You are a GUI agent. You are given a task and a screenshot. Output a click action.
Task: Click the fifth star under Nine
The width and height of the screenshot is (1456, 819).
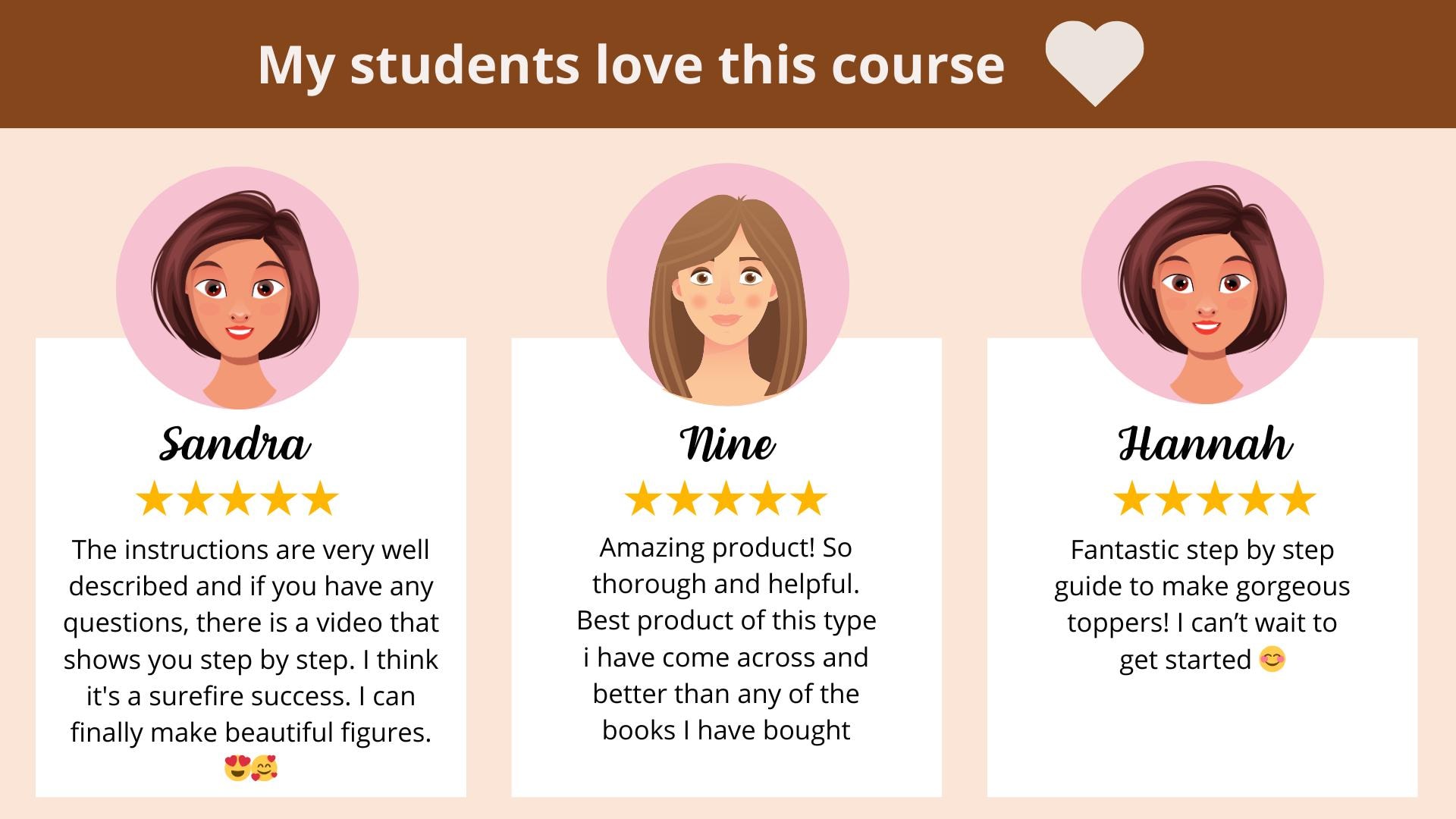click(x=809, y=498)
